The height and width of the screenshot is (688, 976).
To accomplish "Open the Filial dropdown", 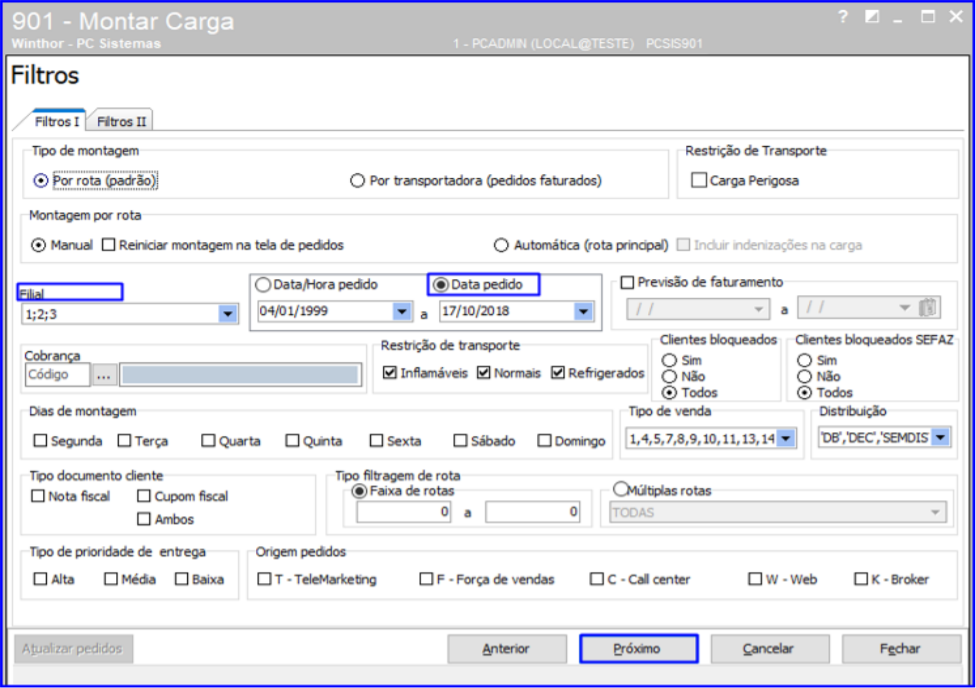I will [x=228, y=314].
